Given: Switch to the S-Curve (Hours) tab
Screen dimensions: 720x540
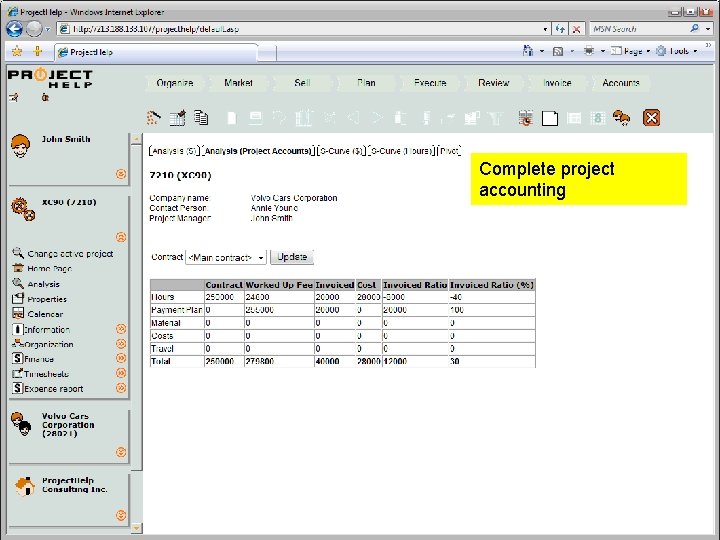Looking at the screenshot, I should 401,151.
